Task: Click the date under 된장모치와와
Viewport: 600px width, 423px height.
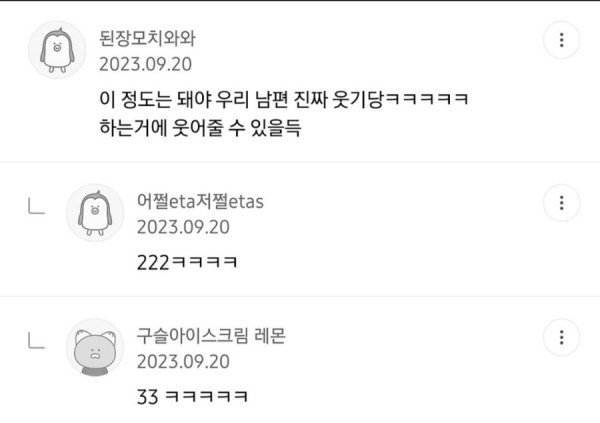Action: (x=145, y=64)
